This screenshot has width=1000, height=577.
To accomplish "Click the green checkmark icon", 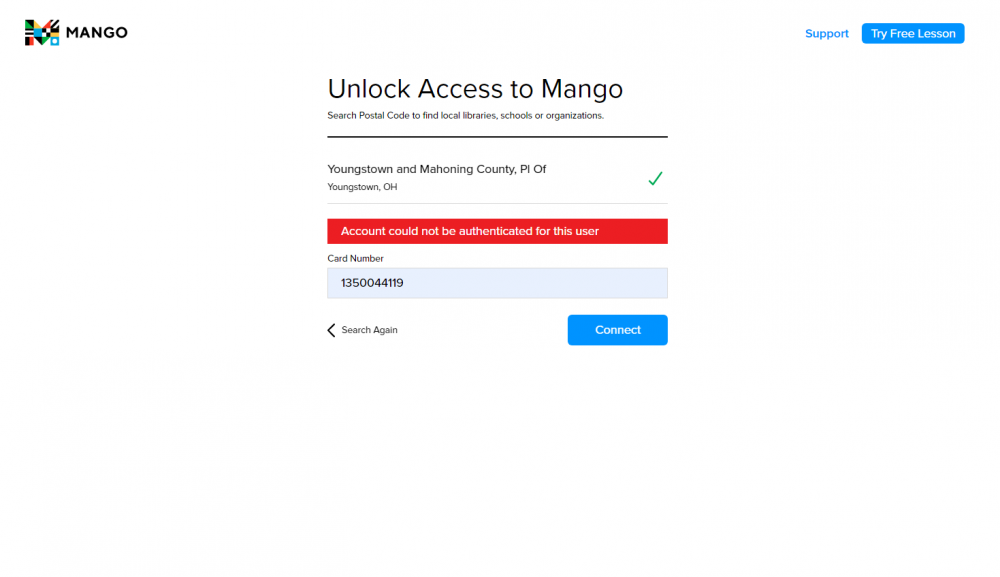I will 655,179.
